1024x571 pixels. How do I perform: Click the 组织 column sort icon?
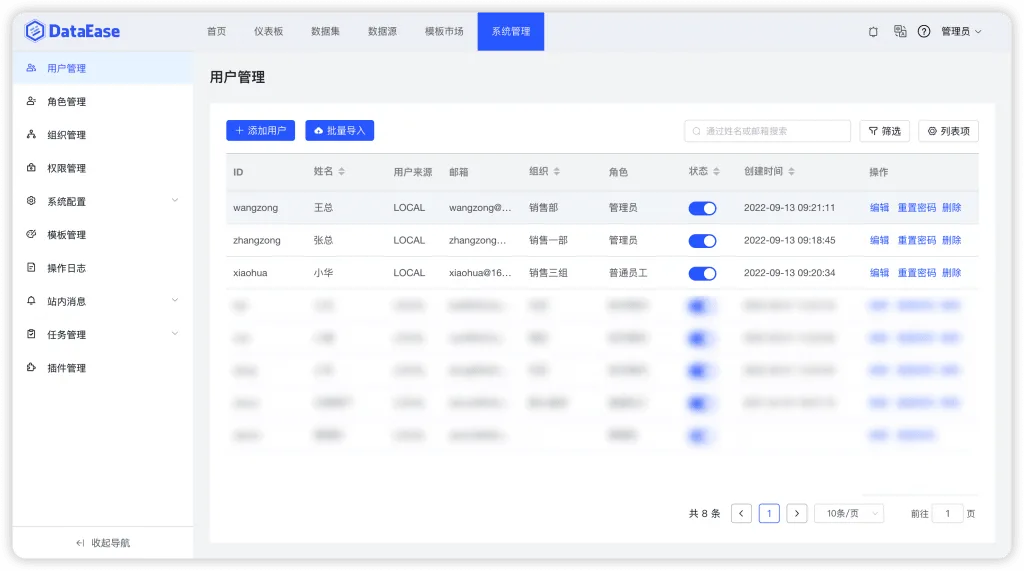(x=556, y=171)
